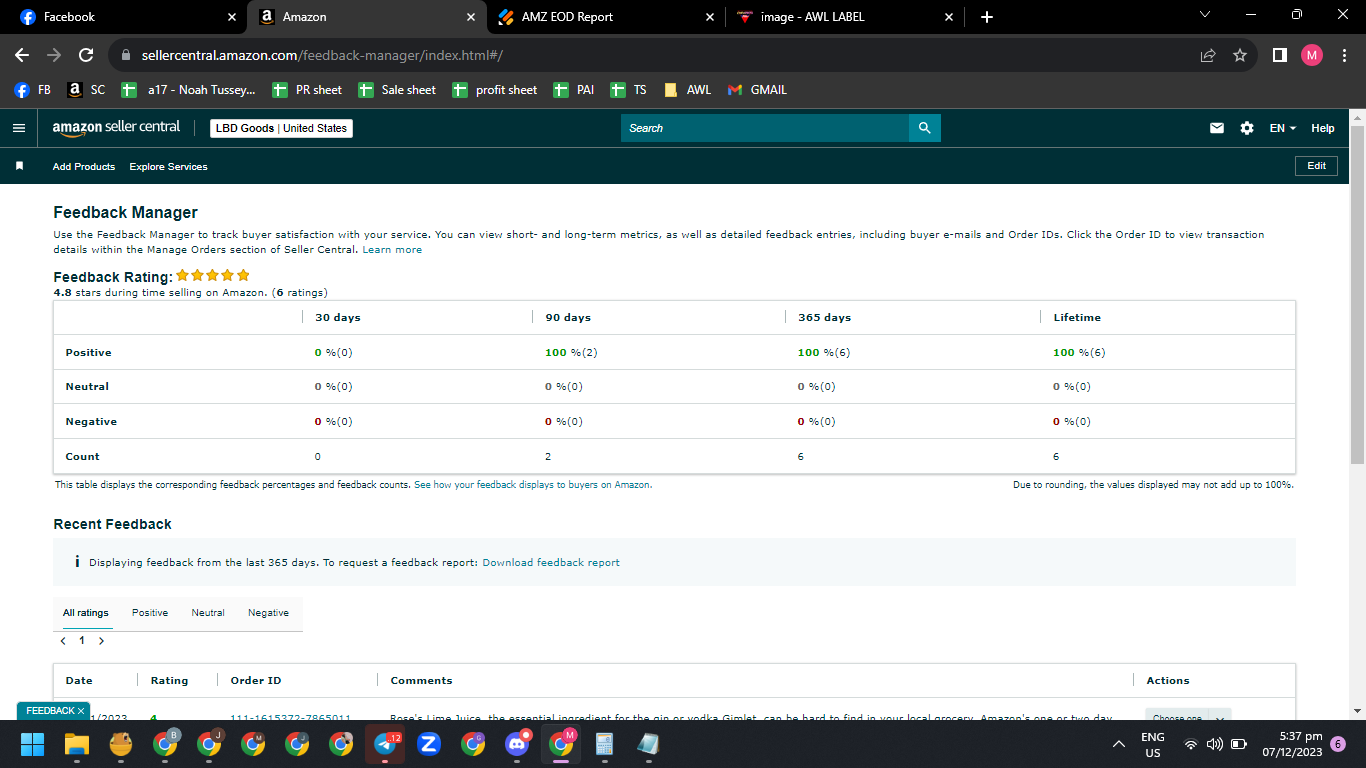Click 'See how your feedback displays to buyers' link

[533, 485]
